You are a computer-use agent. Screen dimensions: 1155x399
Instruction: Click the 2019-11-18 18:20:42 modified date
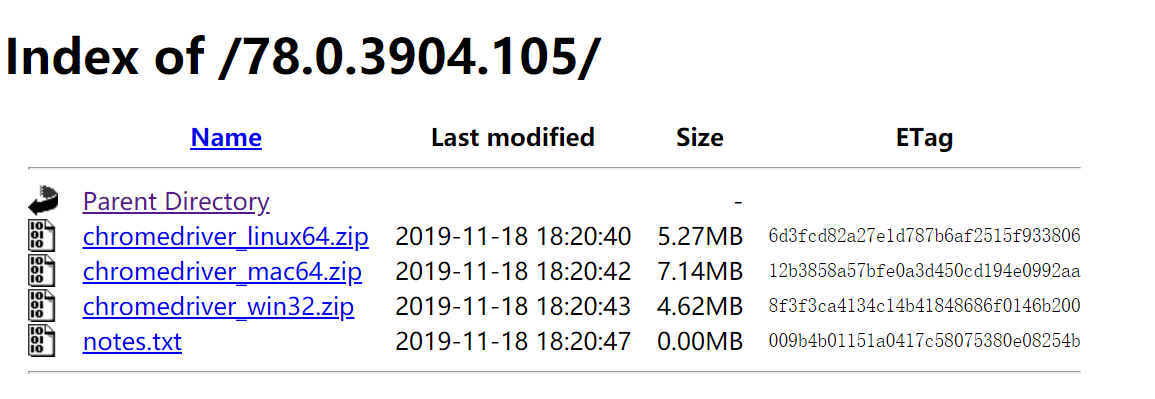click(x=513, y=272)
